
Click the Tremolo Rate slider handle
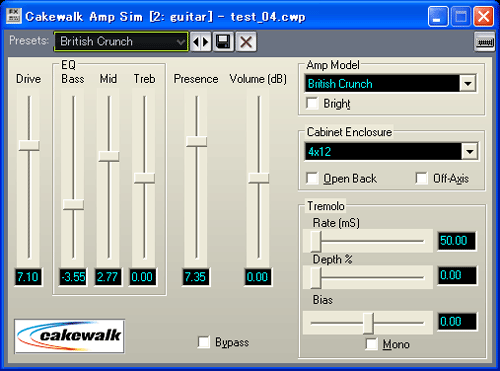[316, 241]
